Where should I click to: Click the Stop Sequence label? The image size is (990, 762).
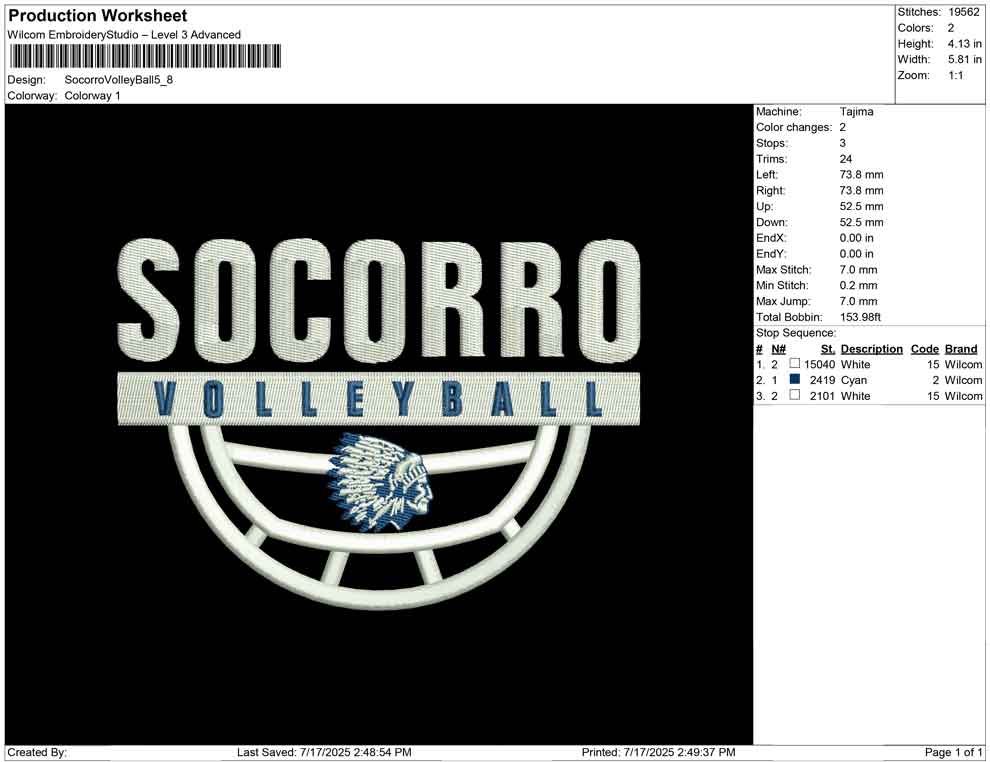pos(796,333)
